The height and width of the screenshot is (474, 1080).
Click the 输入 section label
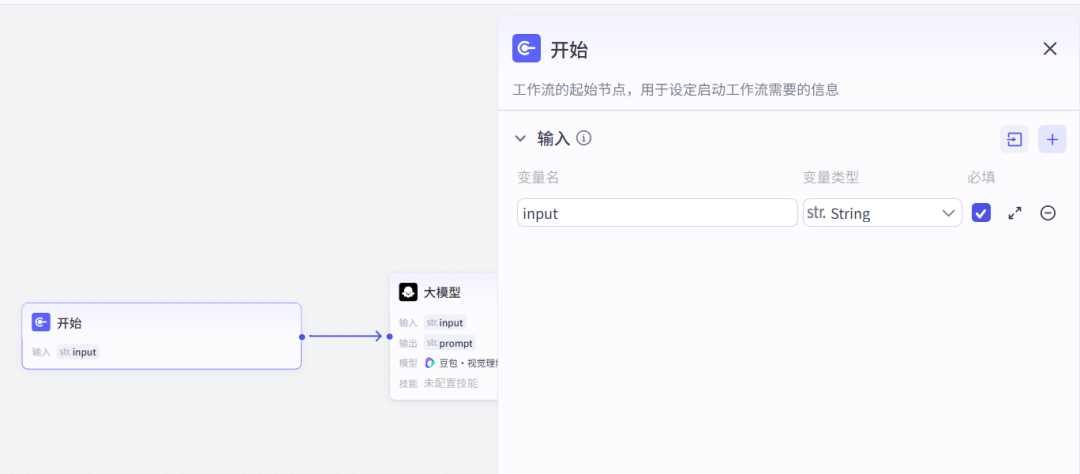[554, 138]
